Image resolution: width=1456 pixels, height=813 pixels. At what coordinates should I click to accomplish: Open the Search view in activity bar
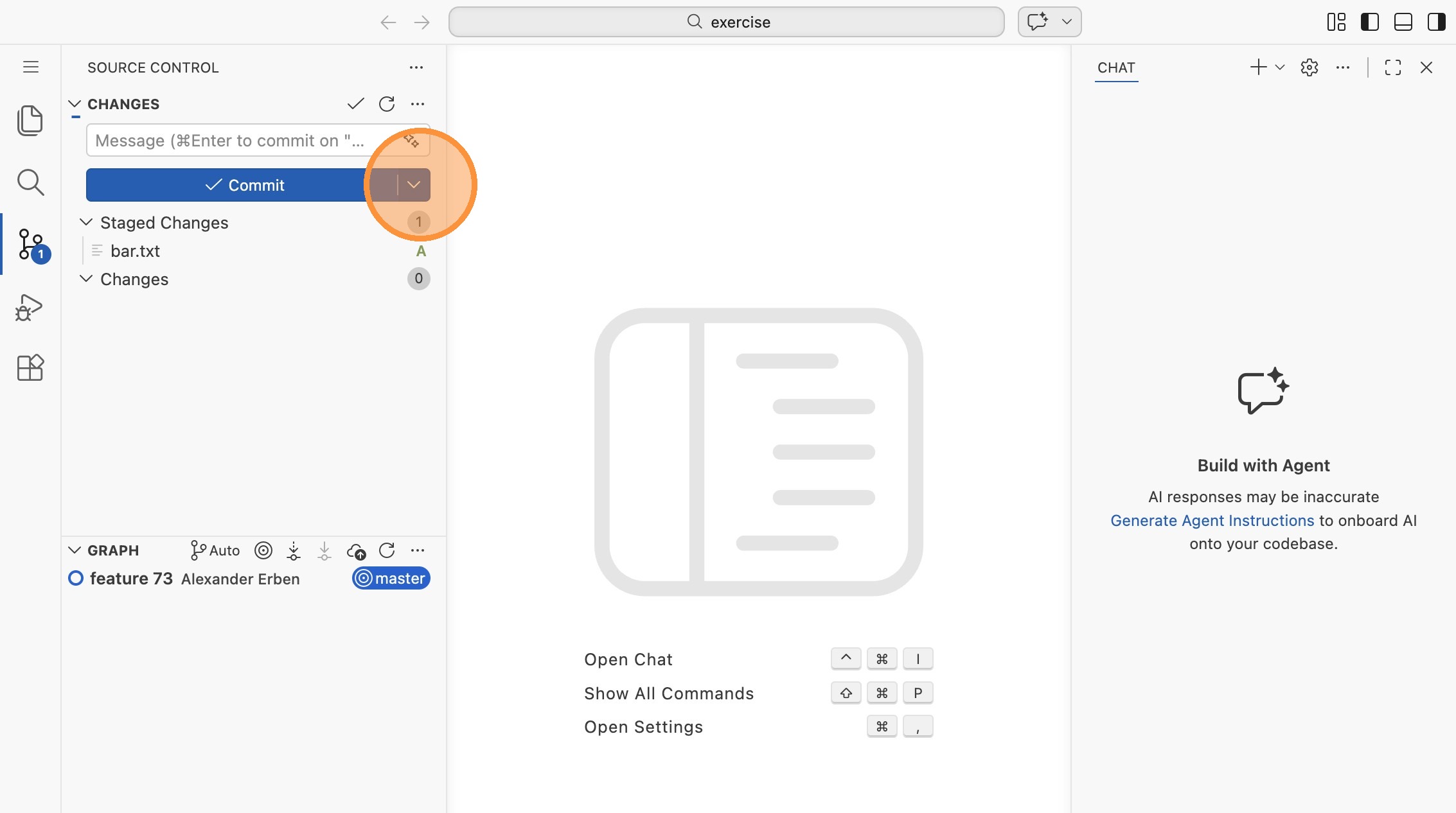point(30,182)
